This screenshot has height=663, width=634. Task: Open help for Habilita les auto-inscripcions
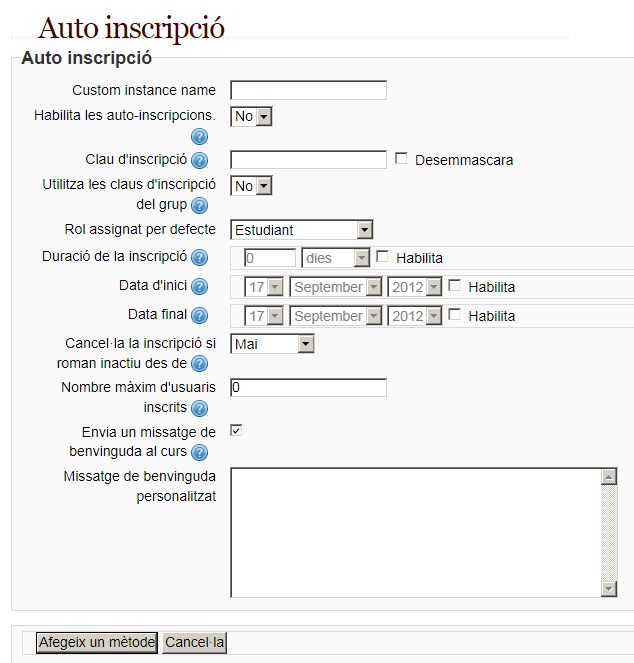(x=199, y=137)
